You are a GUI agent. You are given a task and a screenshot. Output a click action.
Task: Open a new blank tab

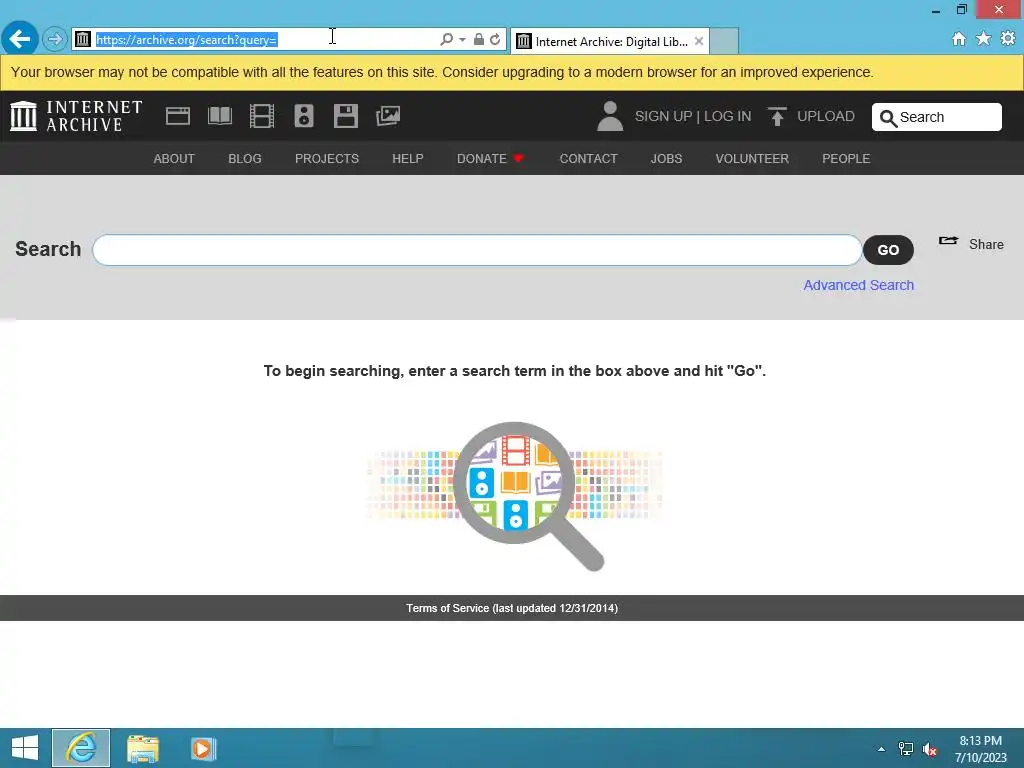(x=724, y=41)
